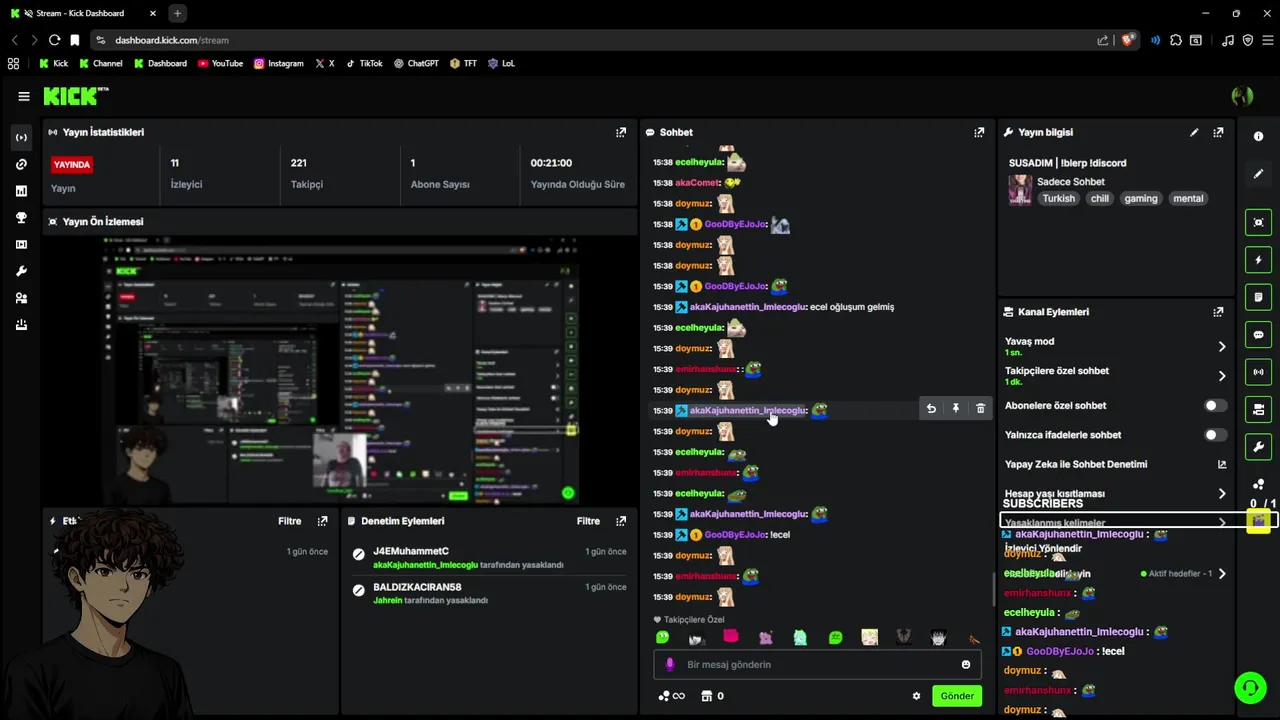Viewport: 1280px width, 720px height.
Task: Toggle Yalnızca ifadelerle sohbet switch
Action: [1215, 435]
